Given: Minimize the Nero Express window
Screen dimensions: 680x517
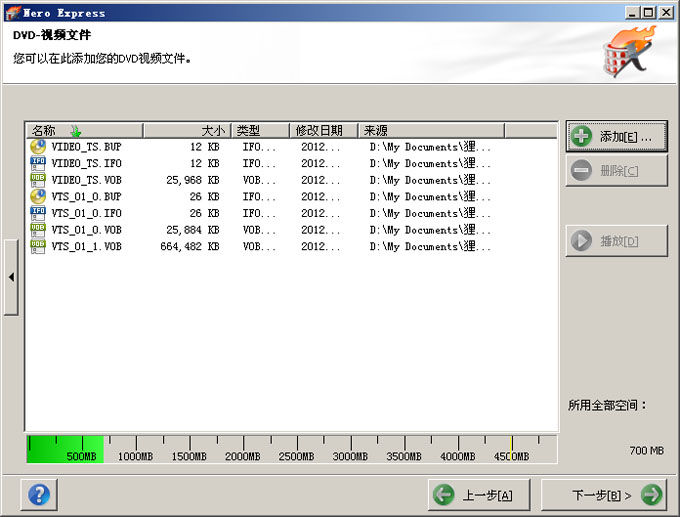Looking at the screenshot, I should [632, 13].
